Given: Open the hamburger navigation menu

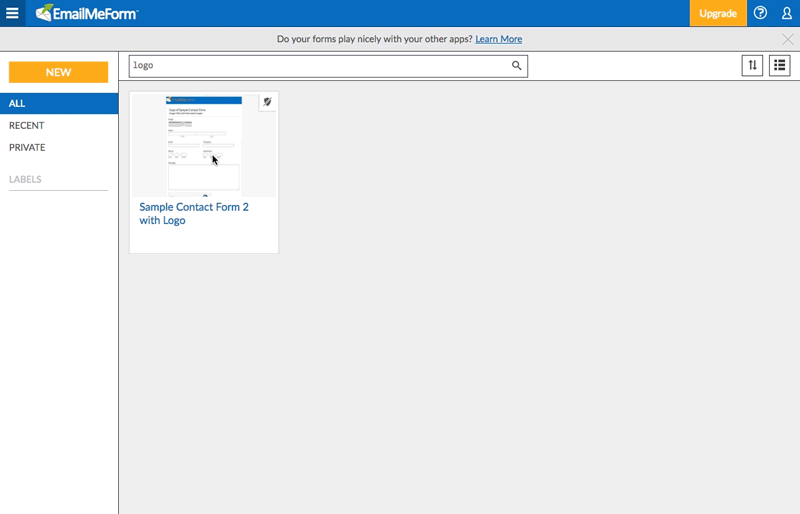Looking at the screenshot, I should 13,13.
